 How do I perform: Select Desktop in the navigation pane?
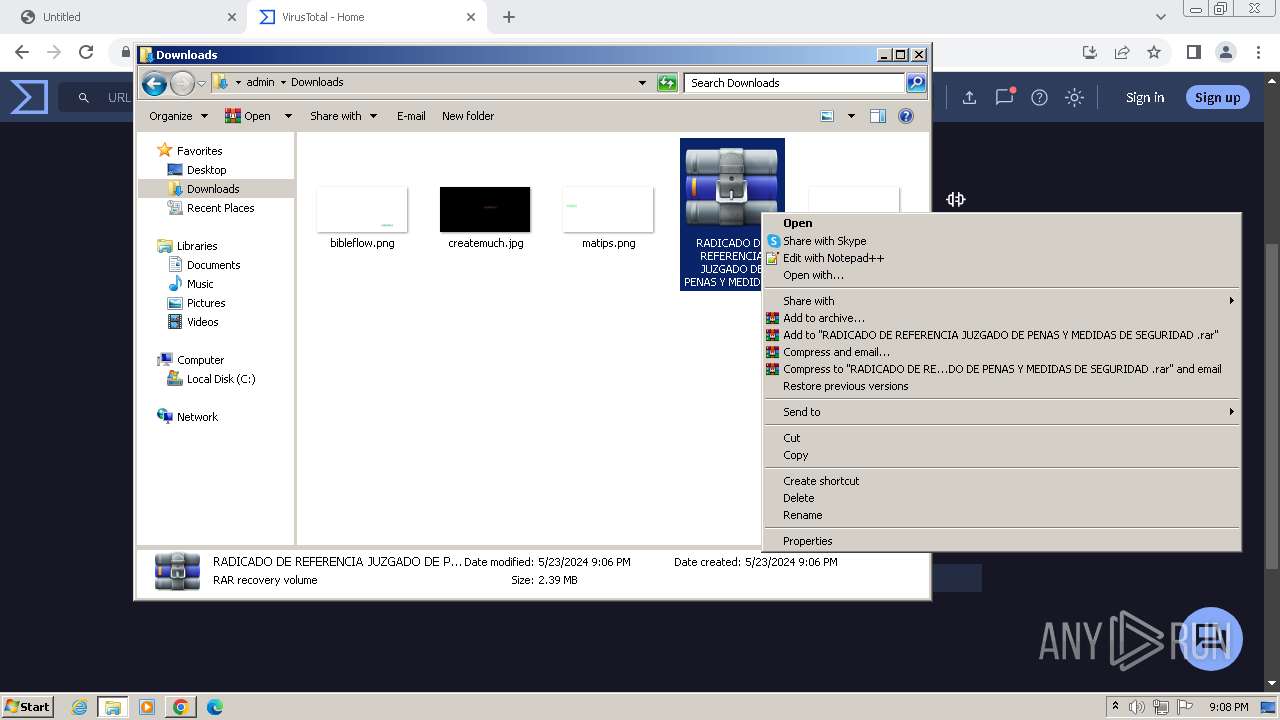206,170
